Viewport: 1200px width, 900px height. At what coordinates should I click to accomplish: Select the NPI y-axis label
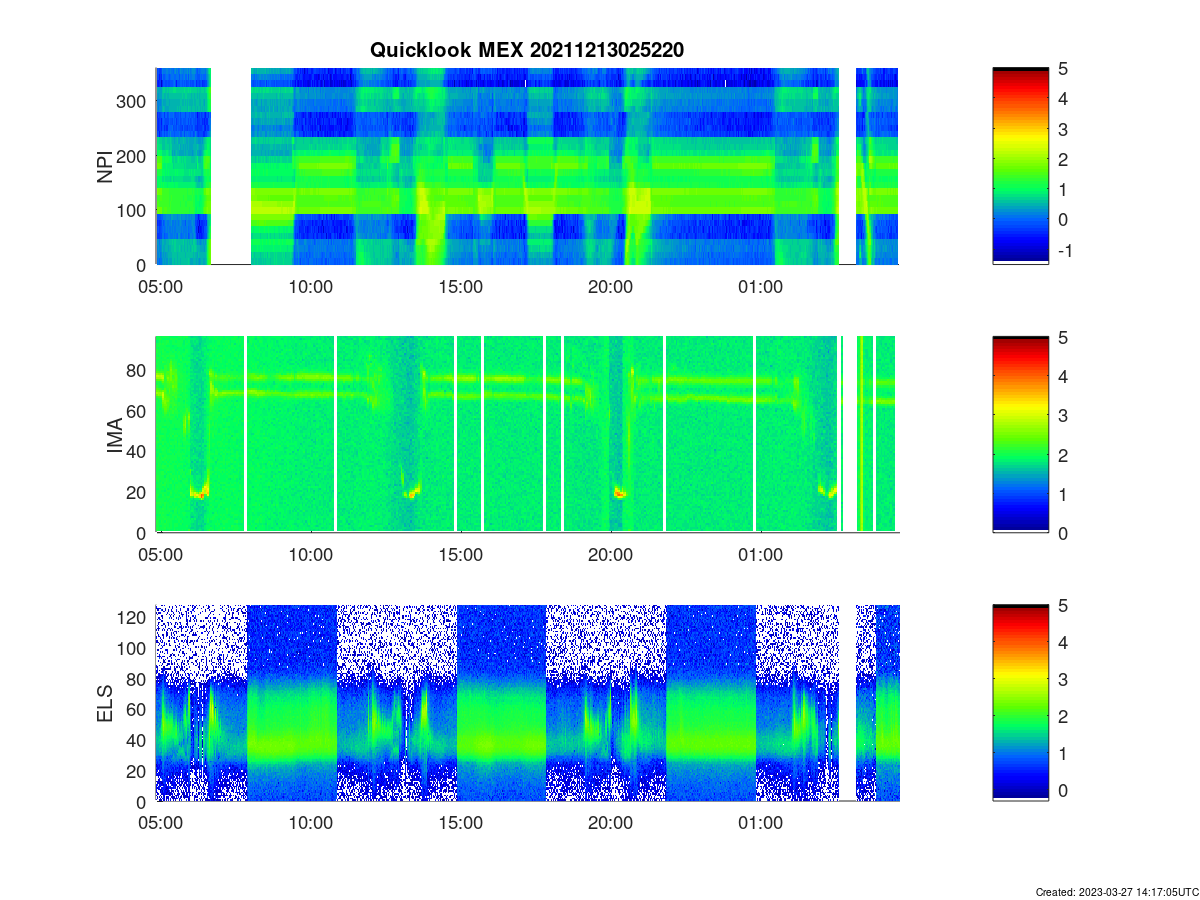(x=104, y=166)
